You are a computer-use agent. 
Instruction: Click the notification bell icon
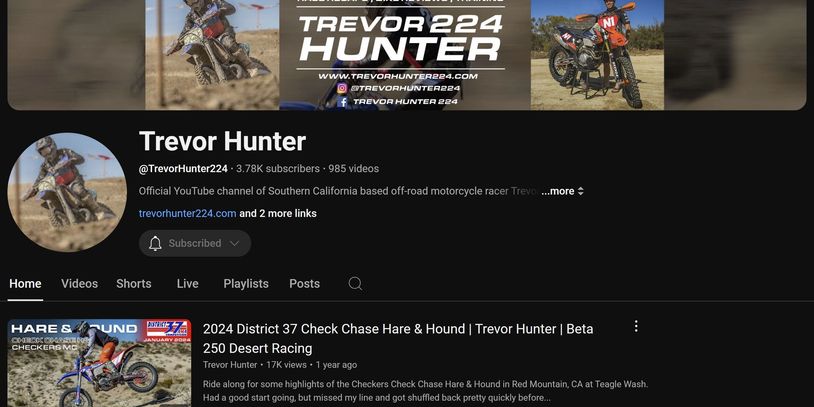pos(155,243)
